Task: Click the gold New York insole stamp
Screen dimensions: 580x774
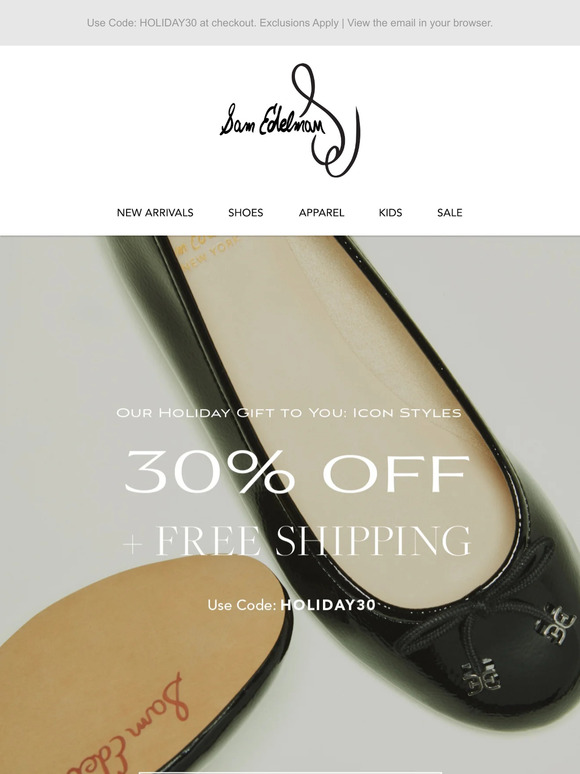Action: [208, 249]
